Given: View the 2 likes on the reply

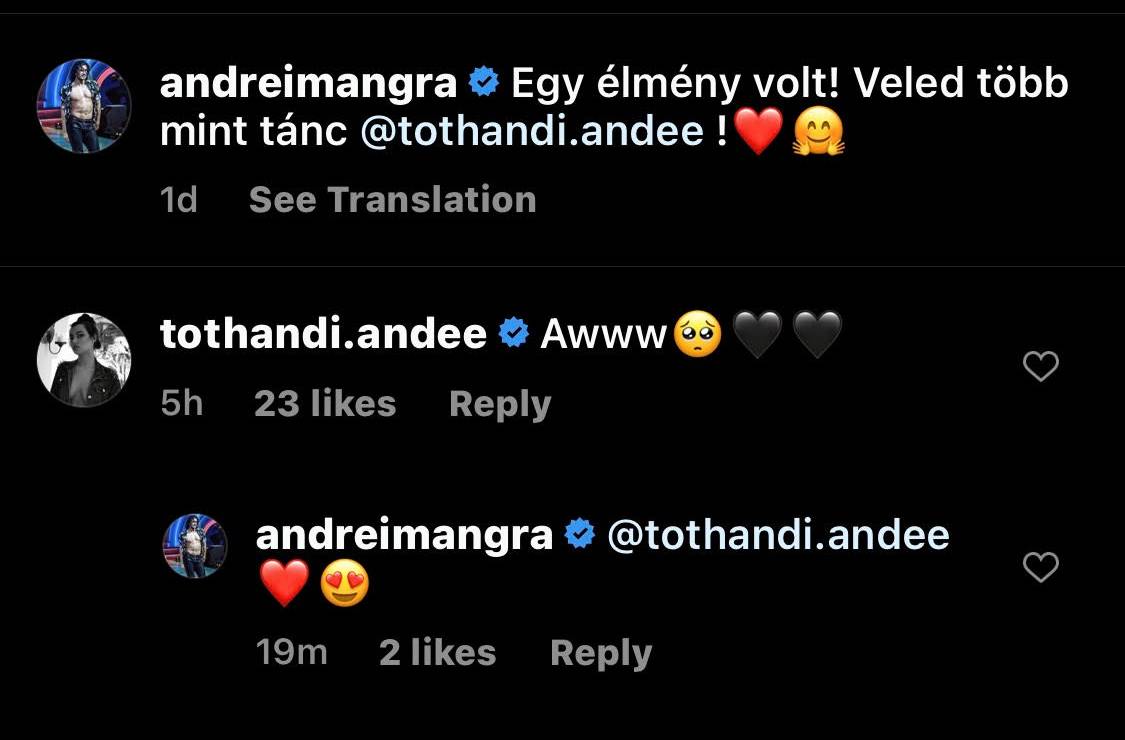Looking at the screenshot, I should click(438, 652).
